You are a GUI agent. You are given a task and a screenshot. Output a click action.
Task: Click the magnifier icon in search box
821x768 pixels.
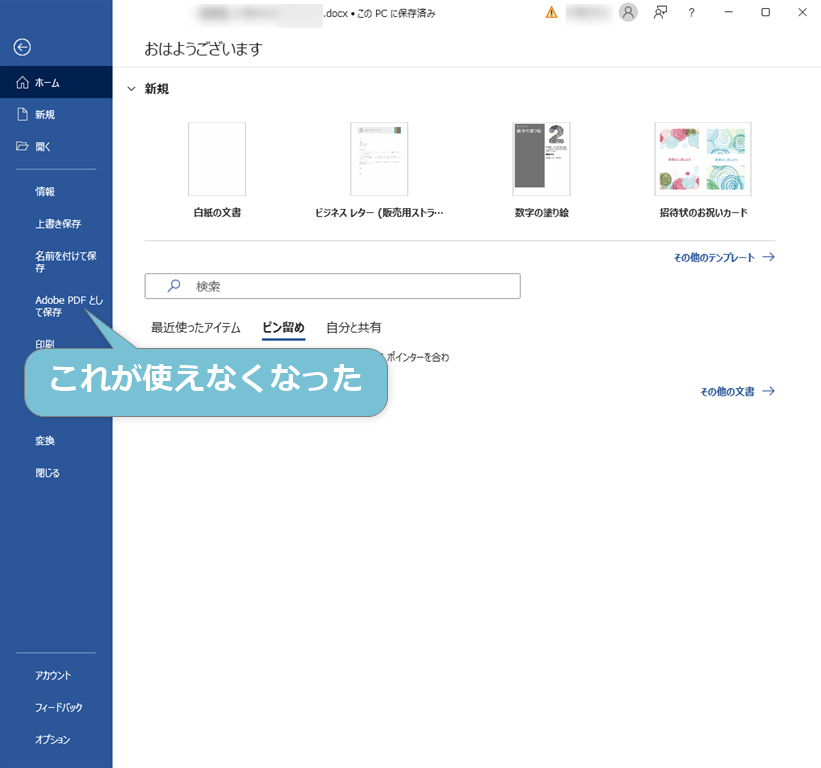[x=174, y=286]
